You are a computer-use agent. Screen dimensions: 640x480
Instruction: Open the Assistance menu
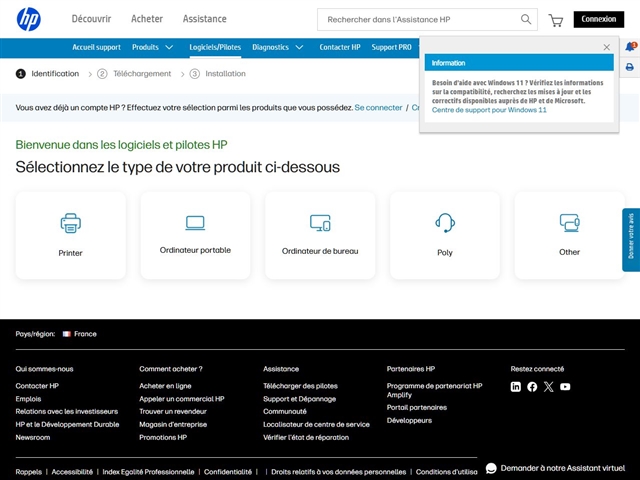point(204,19)
